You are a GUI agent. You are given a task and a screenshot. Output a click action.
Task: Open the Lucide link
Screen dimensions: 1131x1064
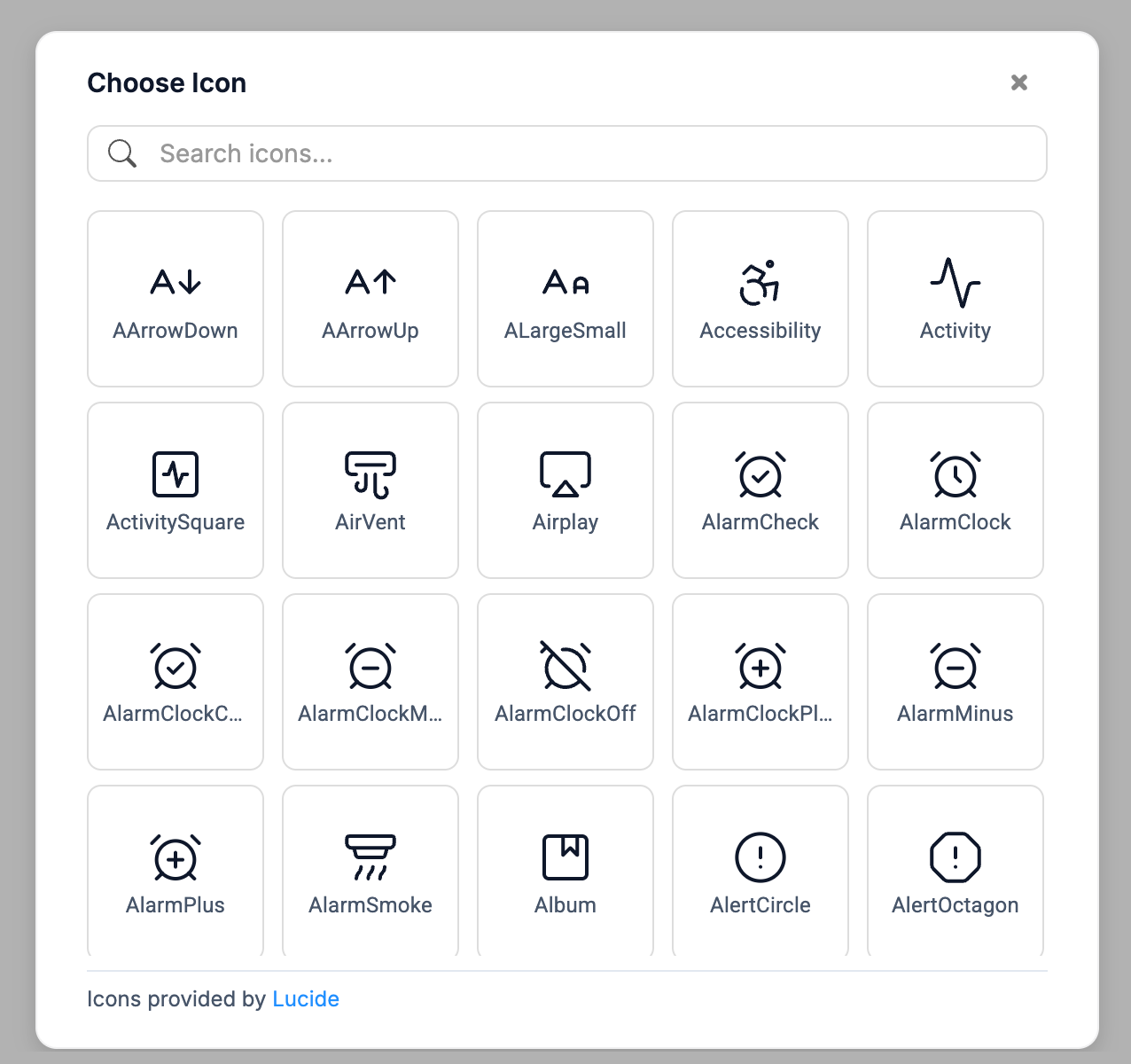click(x=306, y=999)
